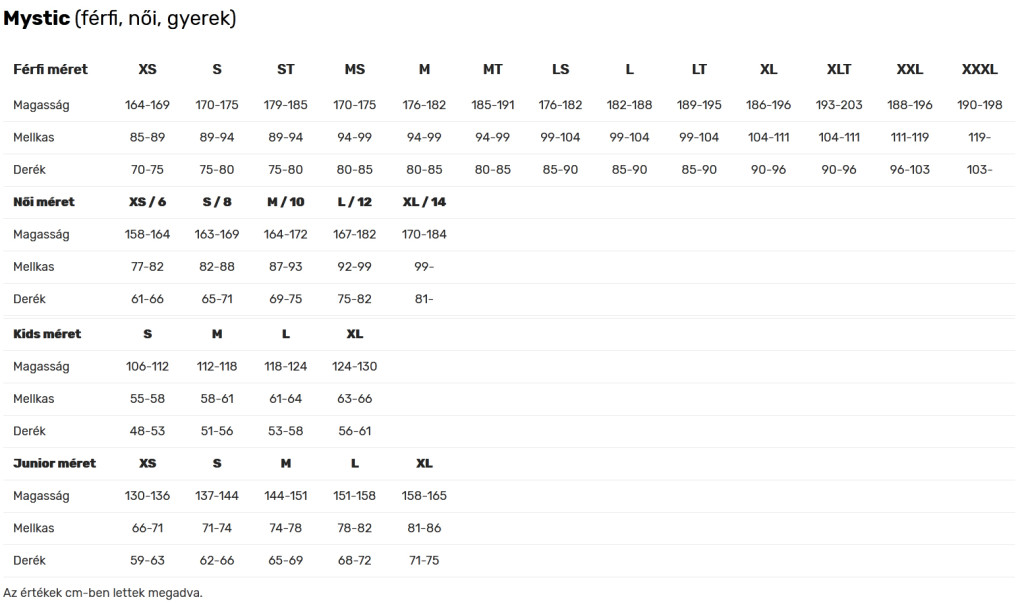Image resolution: width=1024 pixels, height=603 pixels.
Task: Click the Junior méret section label
Action: tap(54, 463)
